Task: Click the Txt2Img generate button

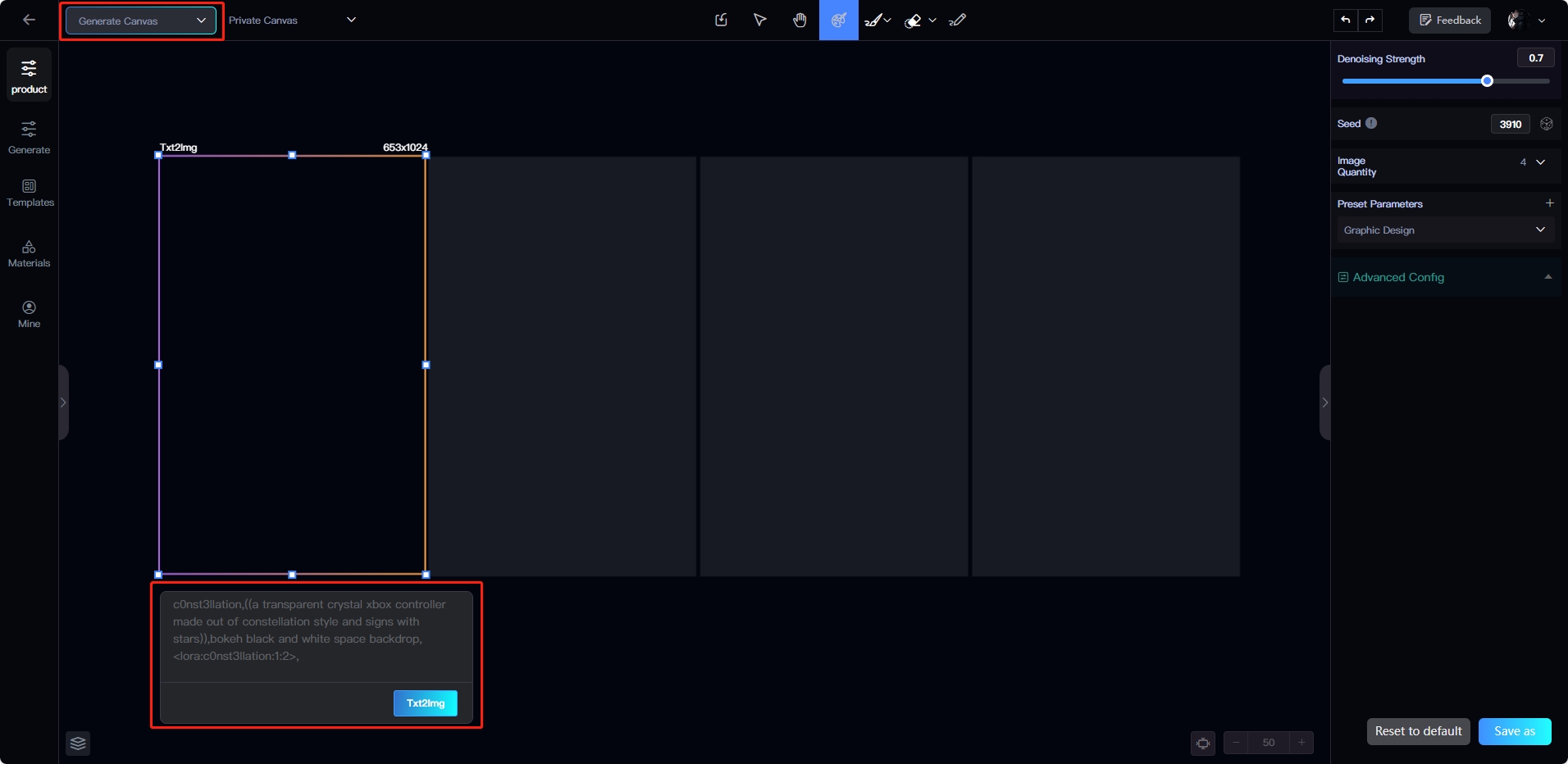Action: pos(425,703)
